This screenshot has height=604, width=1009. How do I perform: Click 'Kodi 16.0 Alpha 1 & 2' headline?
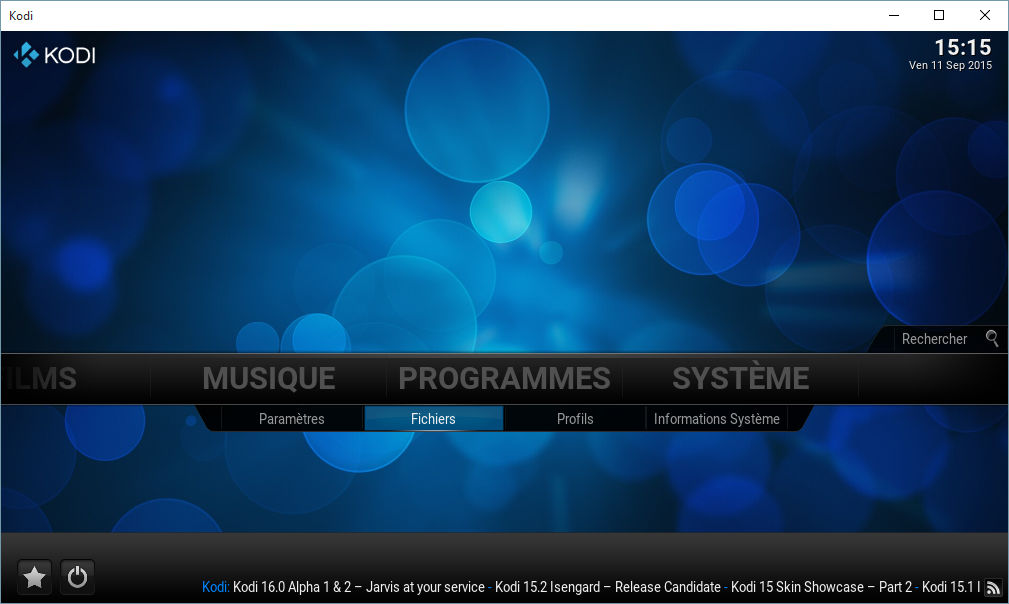tap(358, 587)
